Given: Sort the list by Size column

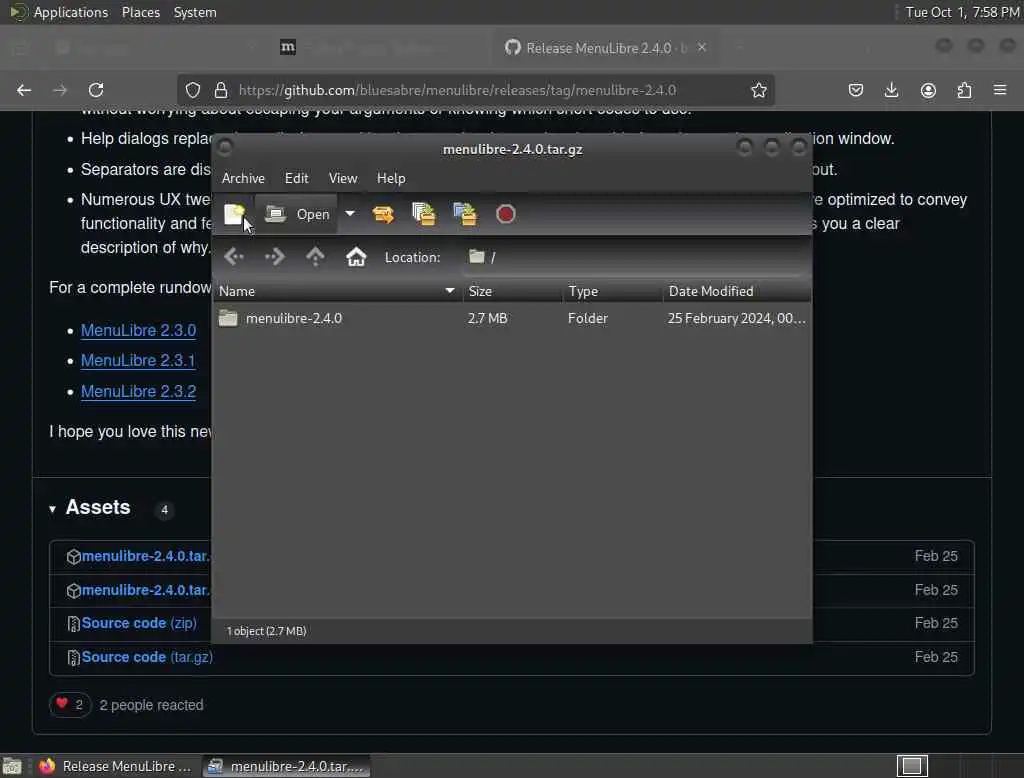Looking at the screenshot, I should pyautogui.click(x=513, y=291).
